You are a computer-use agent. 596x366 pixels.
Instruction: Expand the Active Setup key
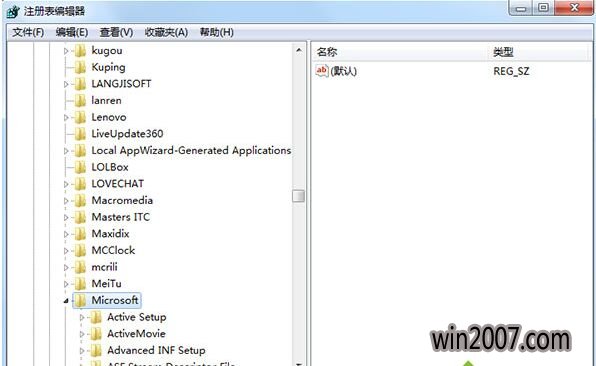click(82, 317)
